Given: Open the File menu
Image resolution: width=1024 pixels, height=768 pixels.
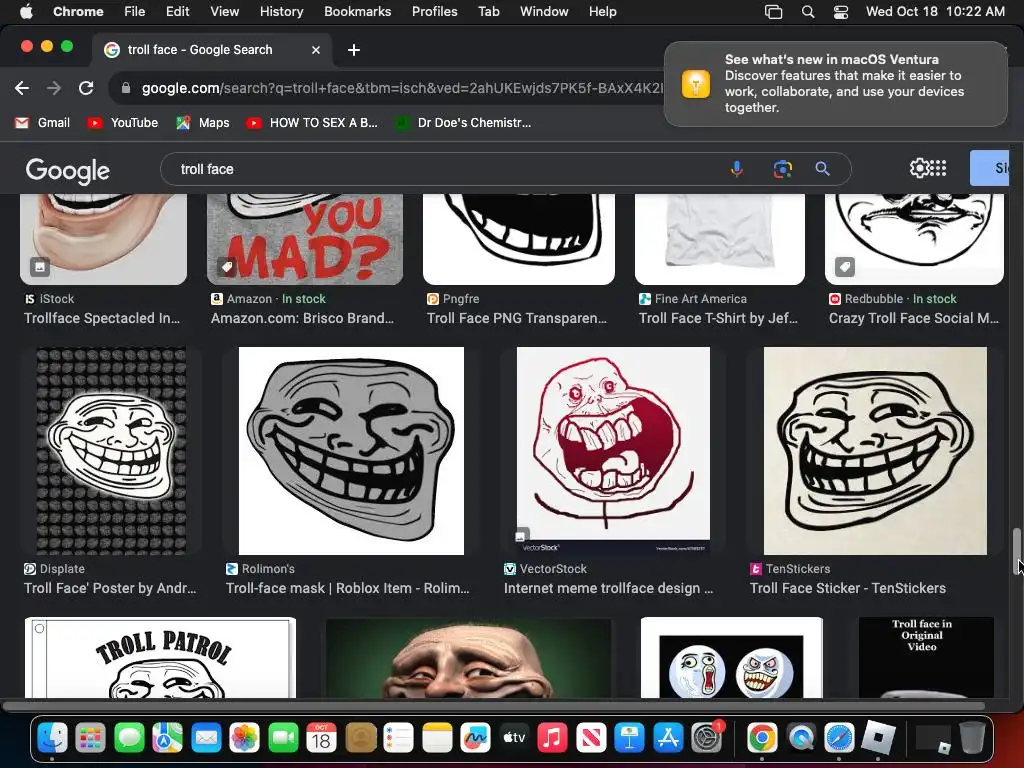Looking at the screenshot, I should [x=135, y=11].
